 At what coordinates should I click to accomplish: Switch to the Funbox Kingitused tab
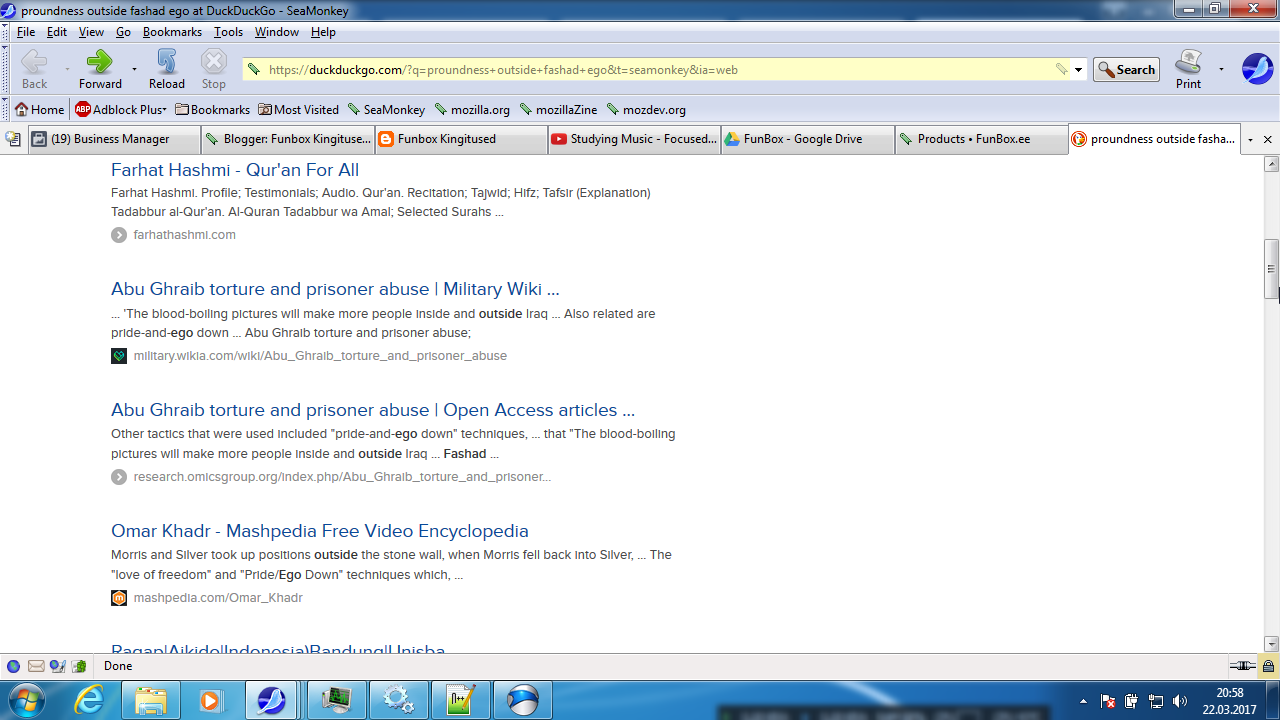(x=461, y=140)
